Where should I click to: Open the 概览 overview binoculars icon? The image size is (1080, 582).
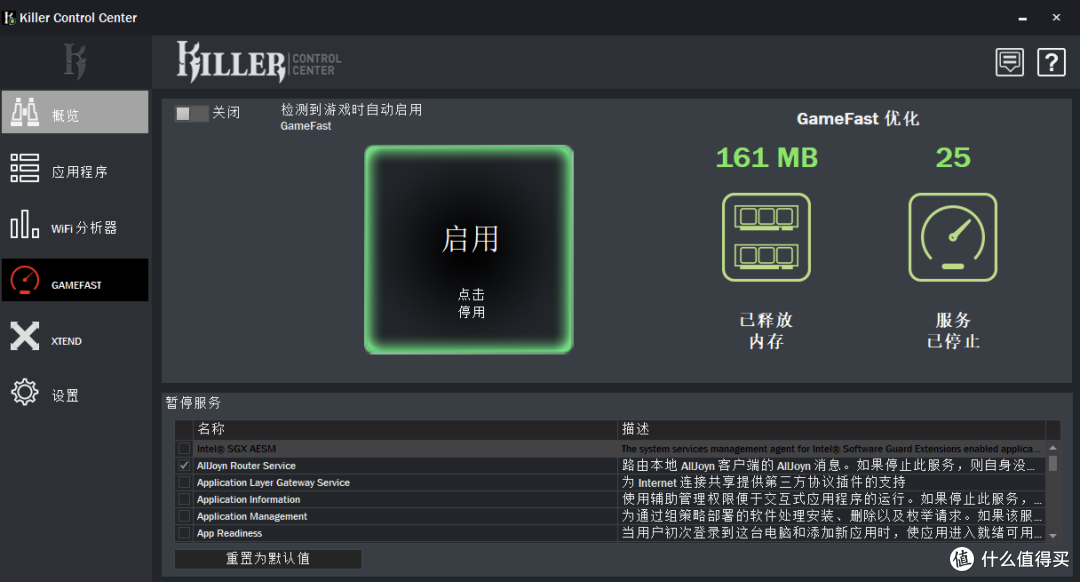point(25,112)
